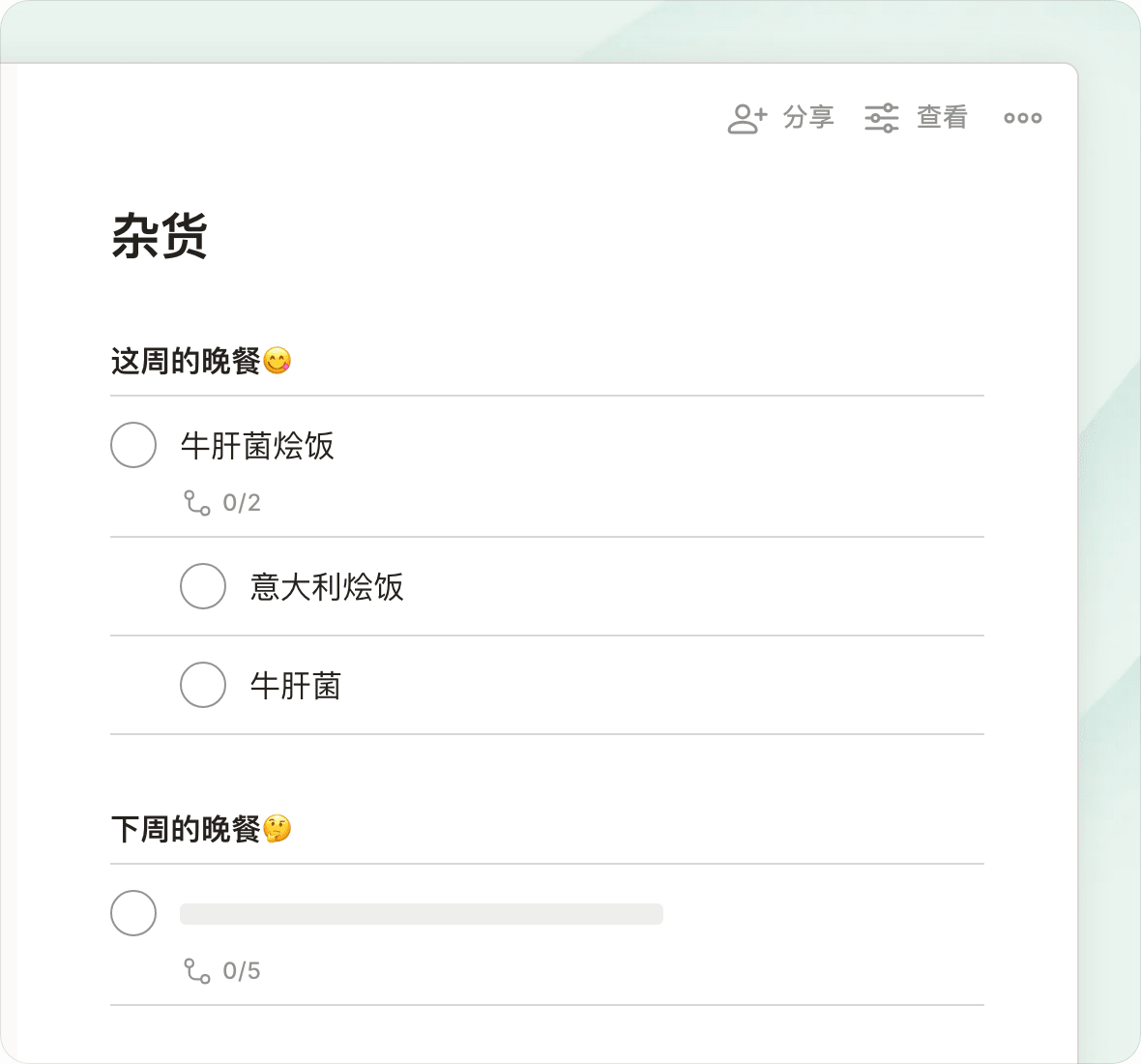Click the add-person share icon

pyautogui.click(x=747, y=118)
